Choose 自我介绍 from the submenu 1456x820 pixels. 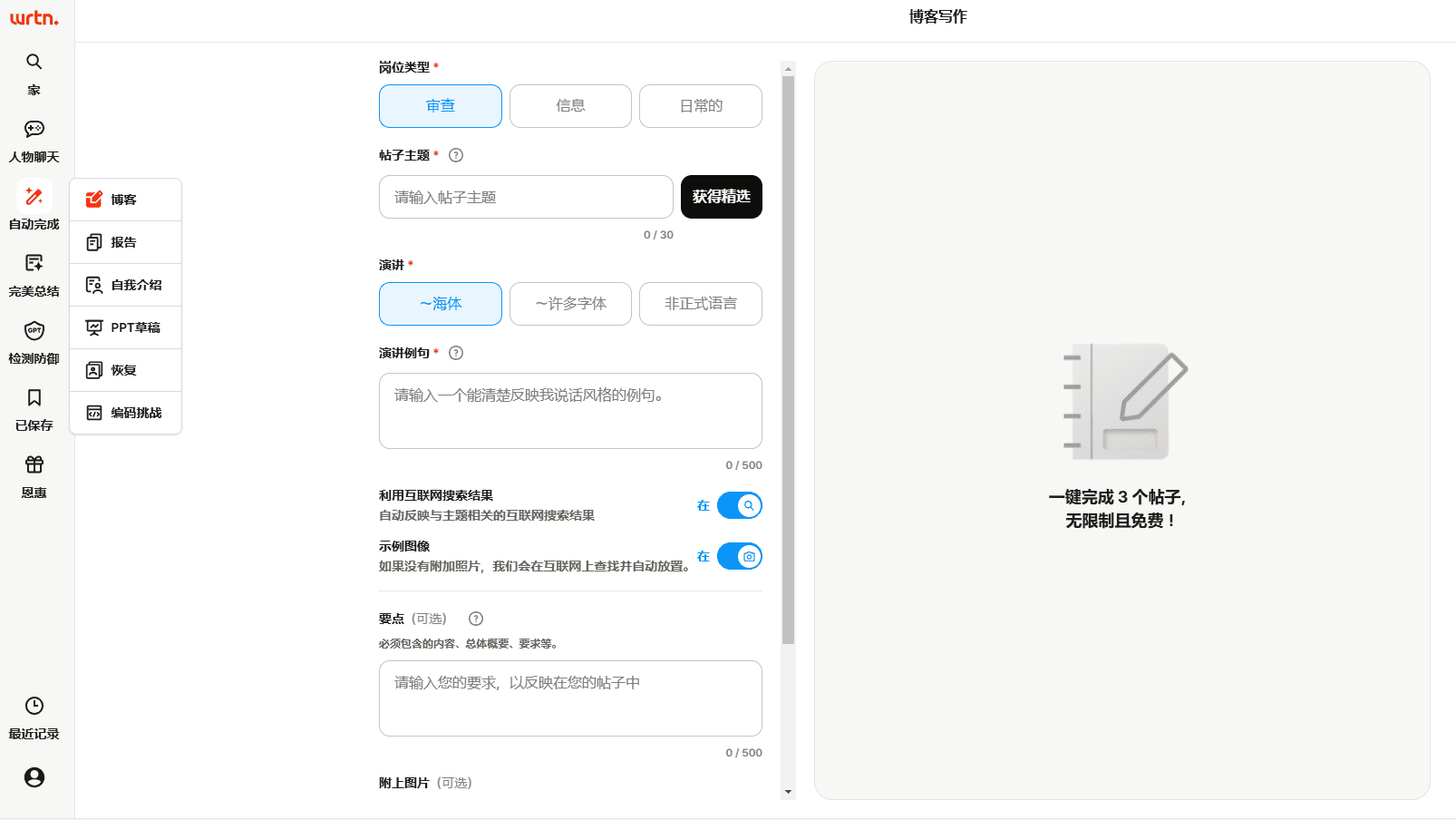click(125, 285)
